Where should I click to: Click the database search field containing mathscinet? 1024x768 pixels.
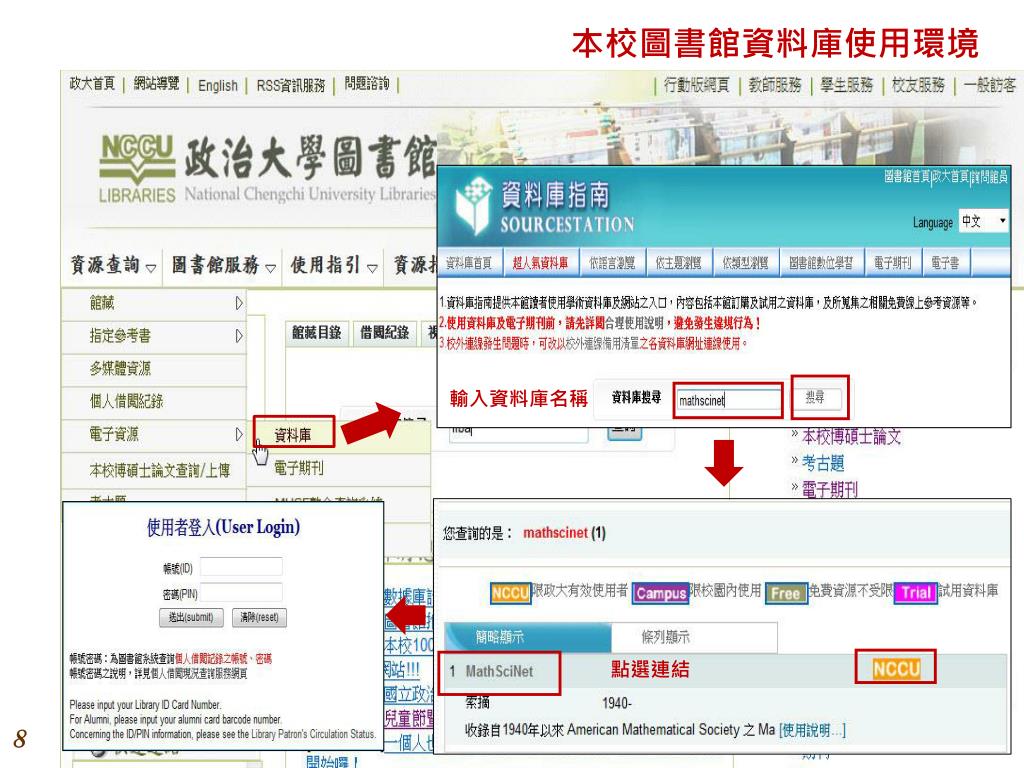[728, 400]
